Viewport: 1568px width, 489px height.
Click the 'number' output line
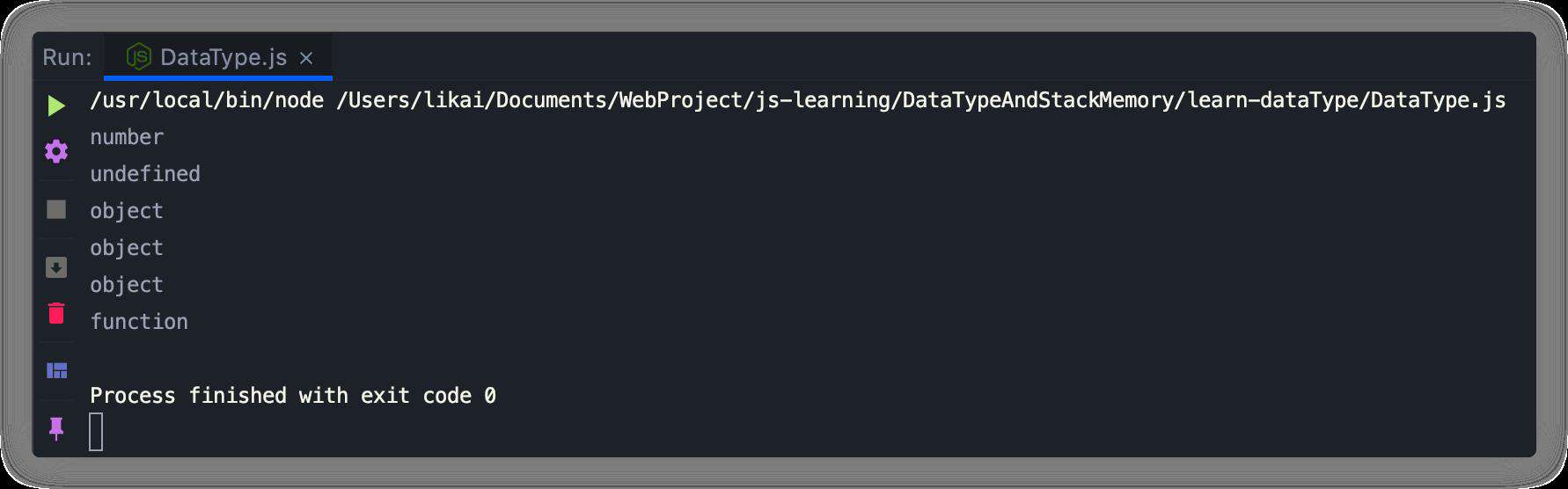[127, 137]
